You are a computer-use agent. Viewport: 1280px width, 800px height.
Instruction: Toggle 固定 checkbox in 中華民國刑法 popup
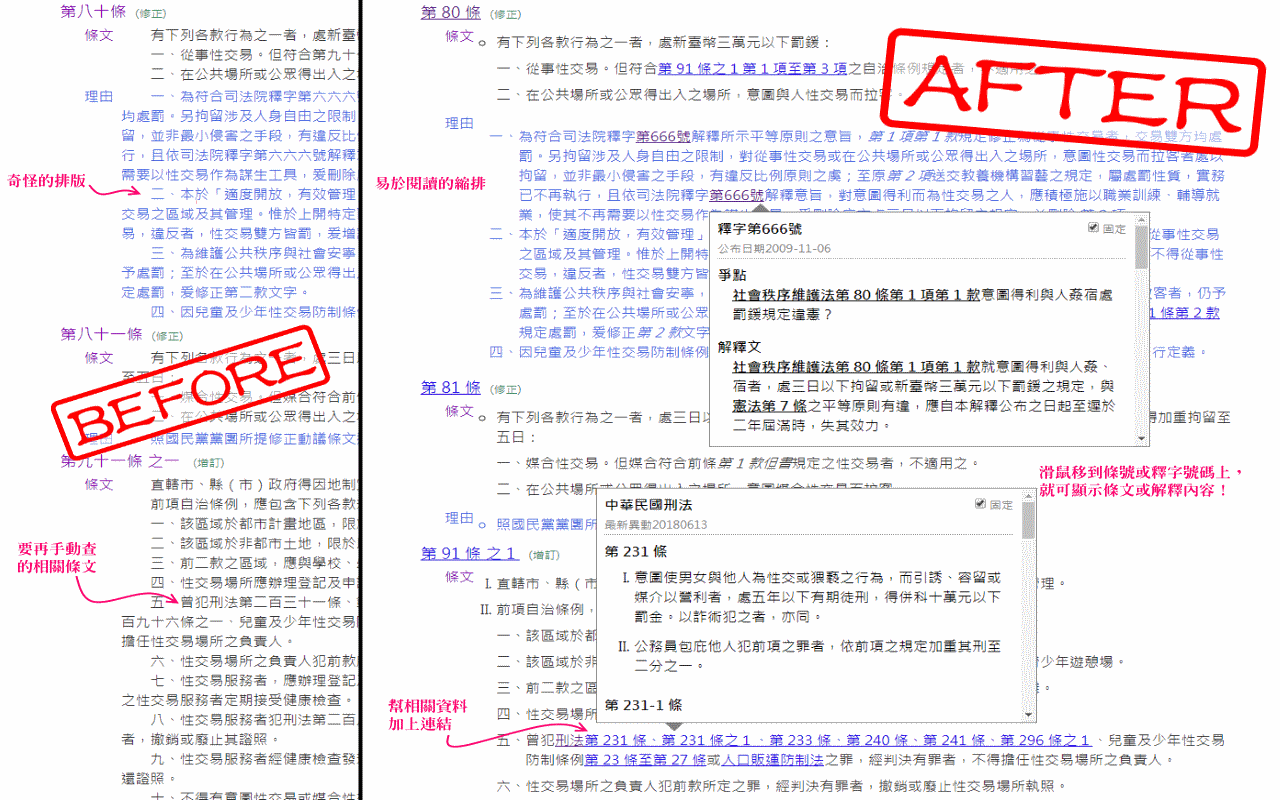pos(980,504)
